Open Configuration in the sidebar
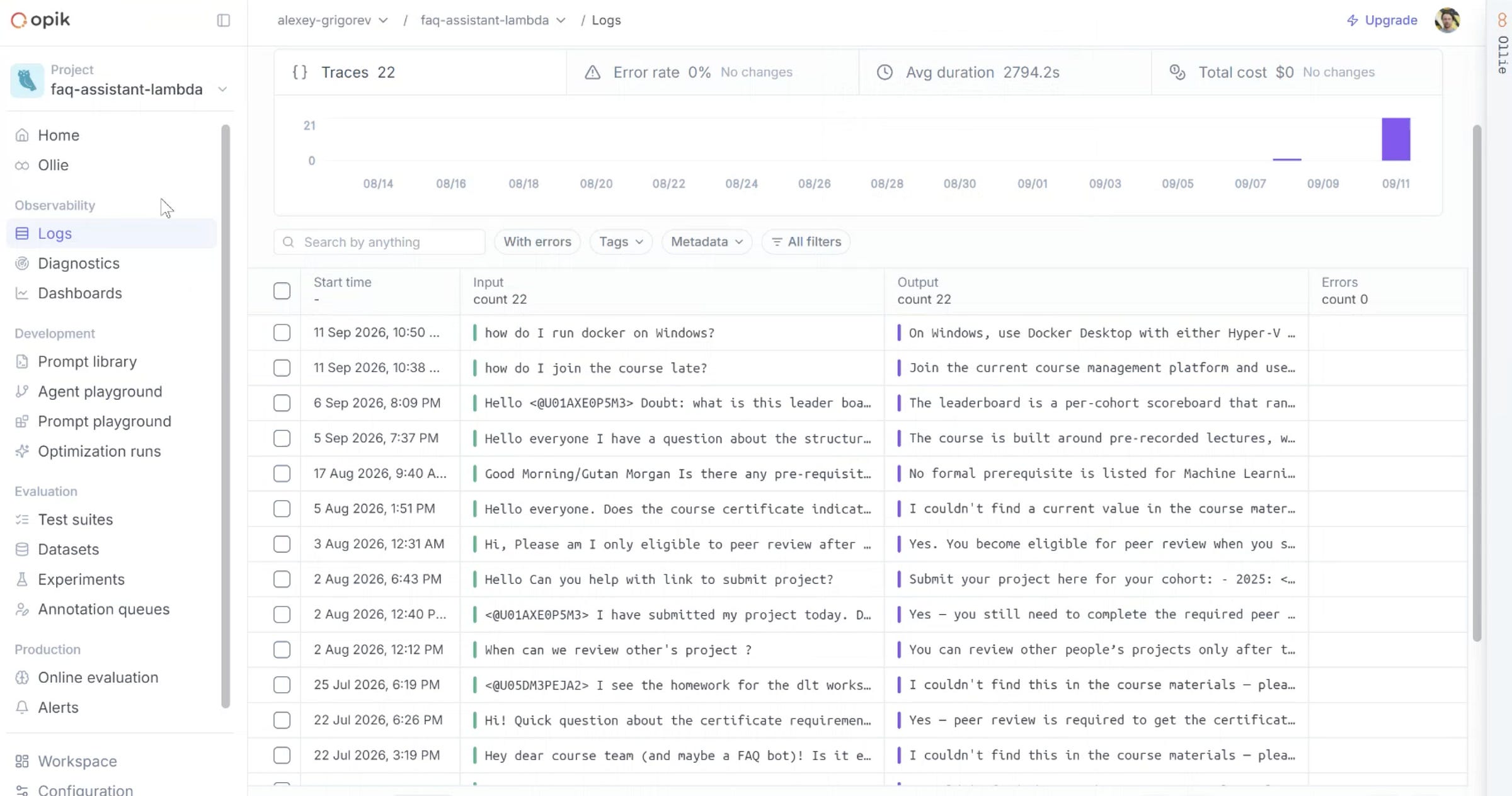Screen dimensions: 1512x796 (x=85, y=790)
